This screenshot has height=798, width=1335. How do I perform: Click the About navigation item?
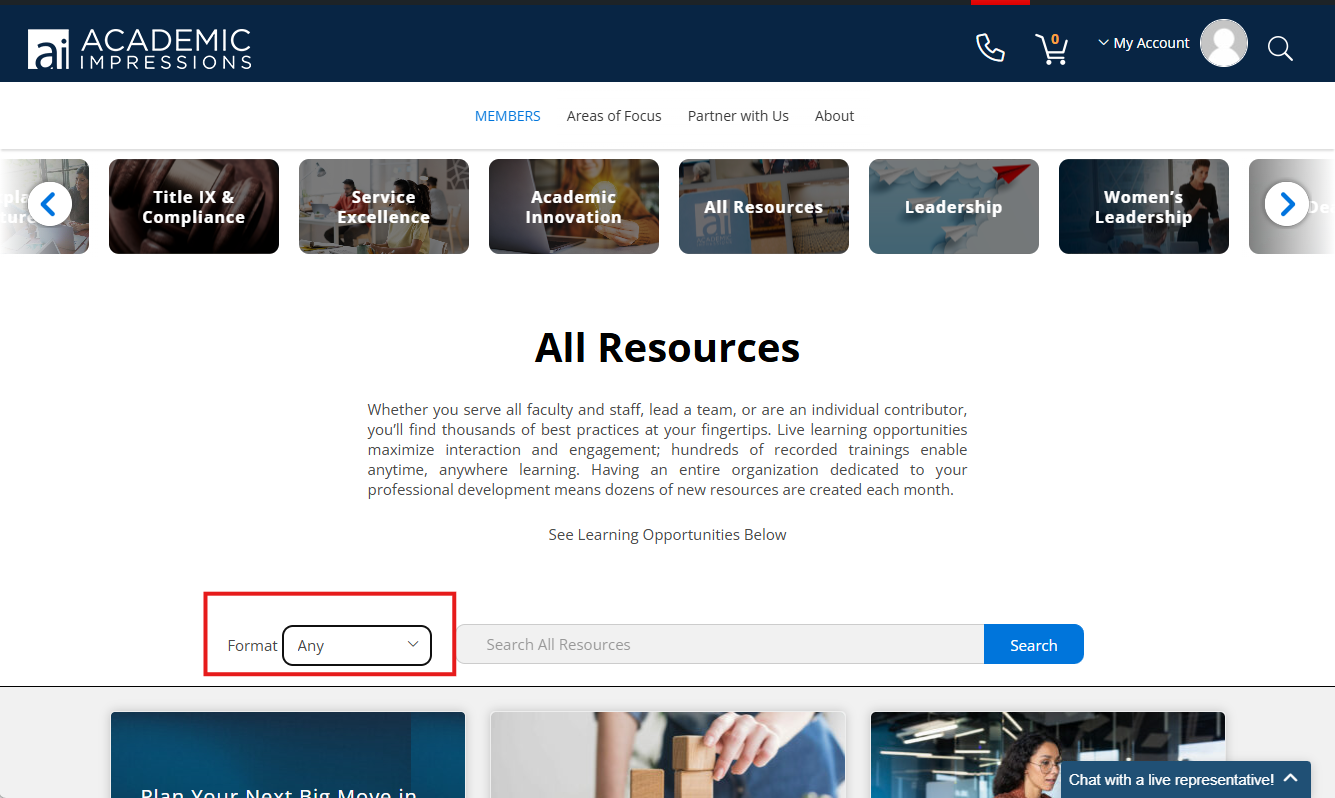[834, 116]
